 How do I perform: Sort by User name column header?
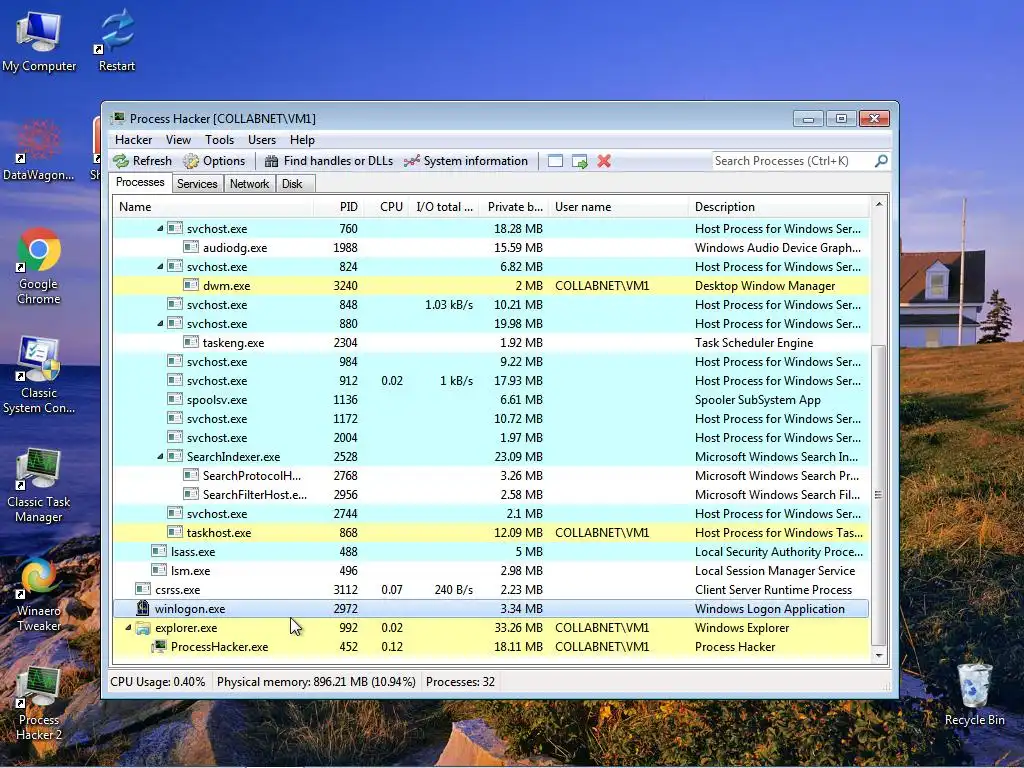(618, 207)
